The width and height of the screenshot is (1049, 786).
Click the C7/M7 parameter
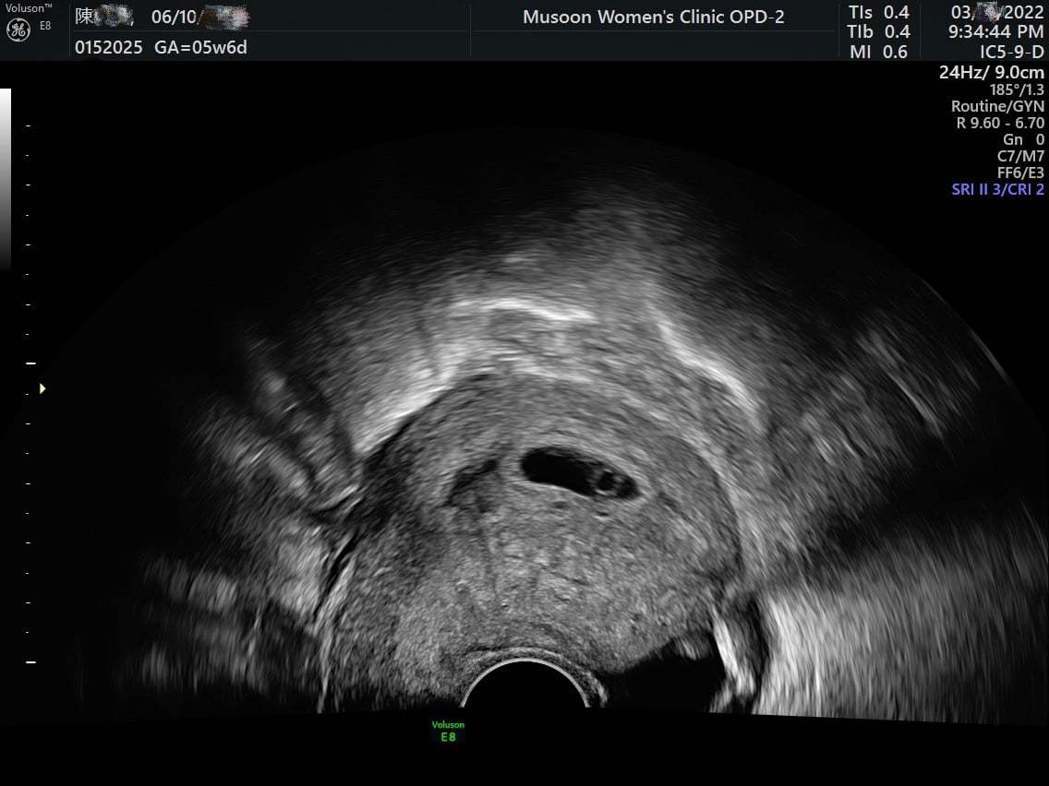pos(1020,156)
